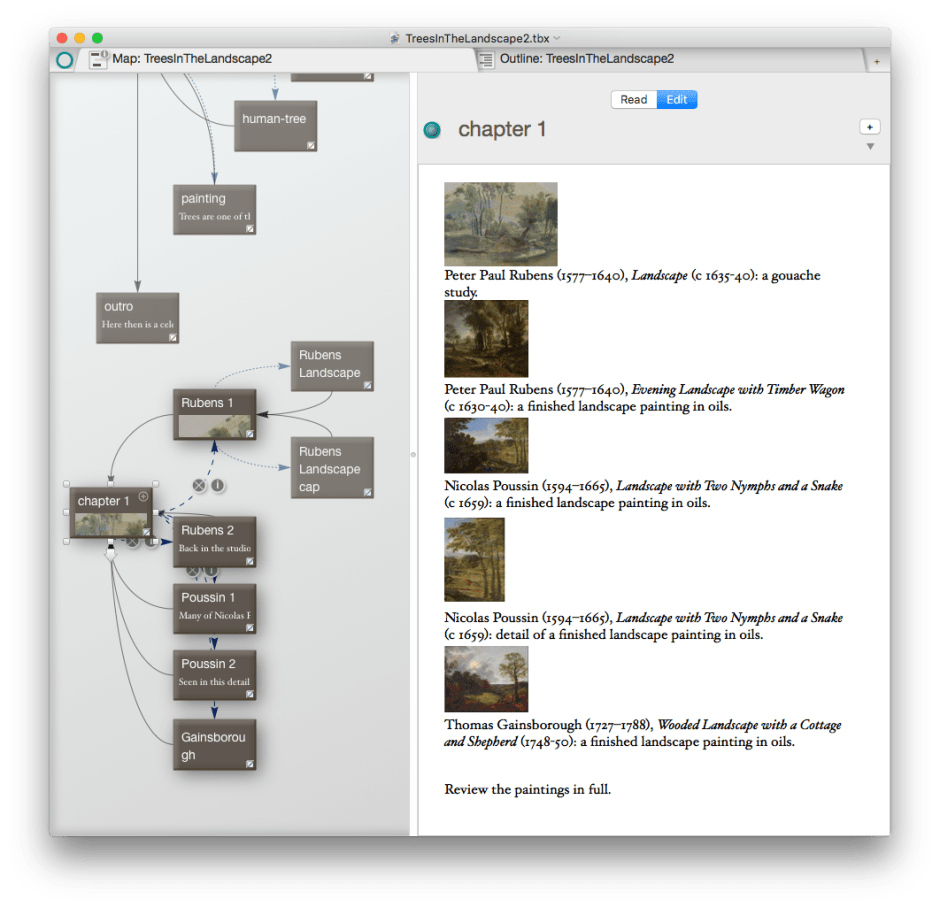
Task: Open the TreesInTheLandscape2.tbx title dropdown
Action: [557, 38]
